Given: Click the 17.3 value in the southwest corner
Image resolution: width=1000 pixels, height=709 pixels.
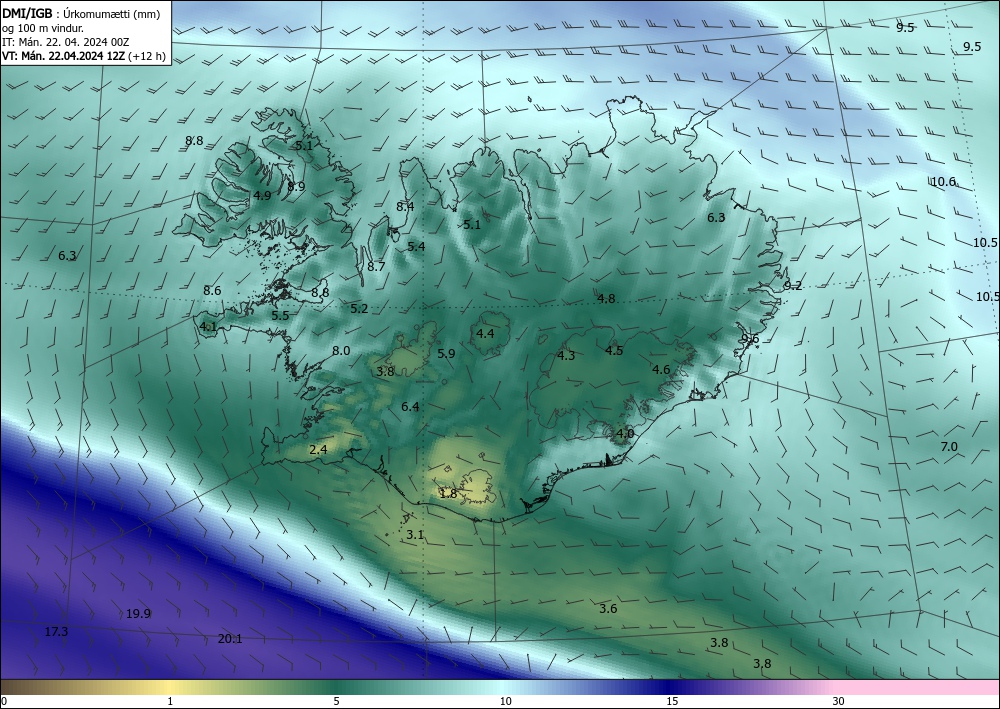Looking at the screenshot, I should click(x=56, y=632).
